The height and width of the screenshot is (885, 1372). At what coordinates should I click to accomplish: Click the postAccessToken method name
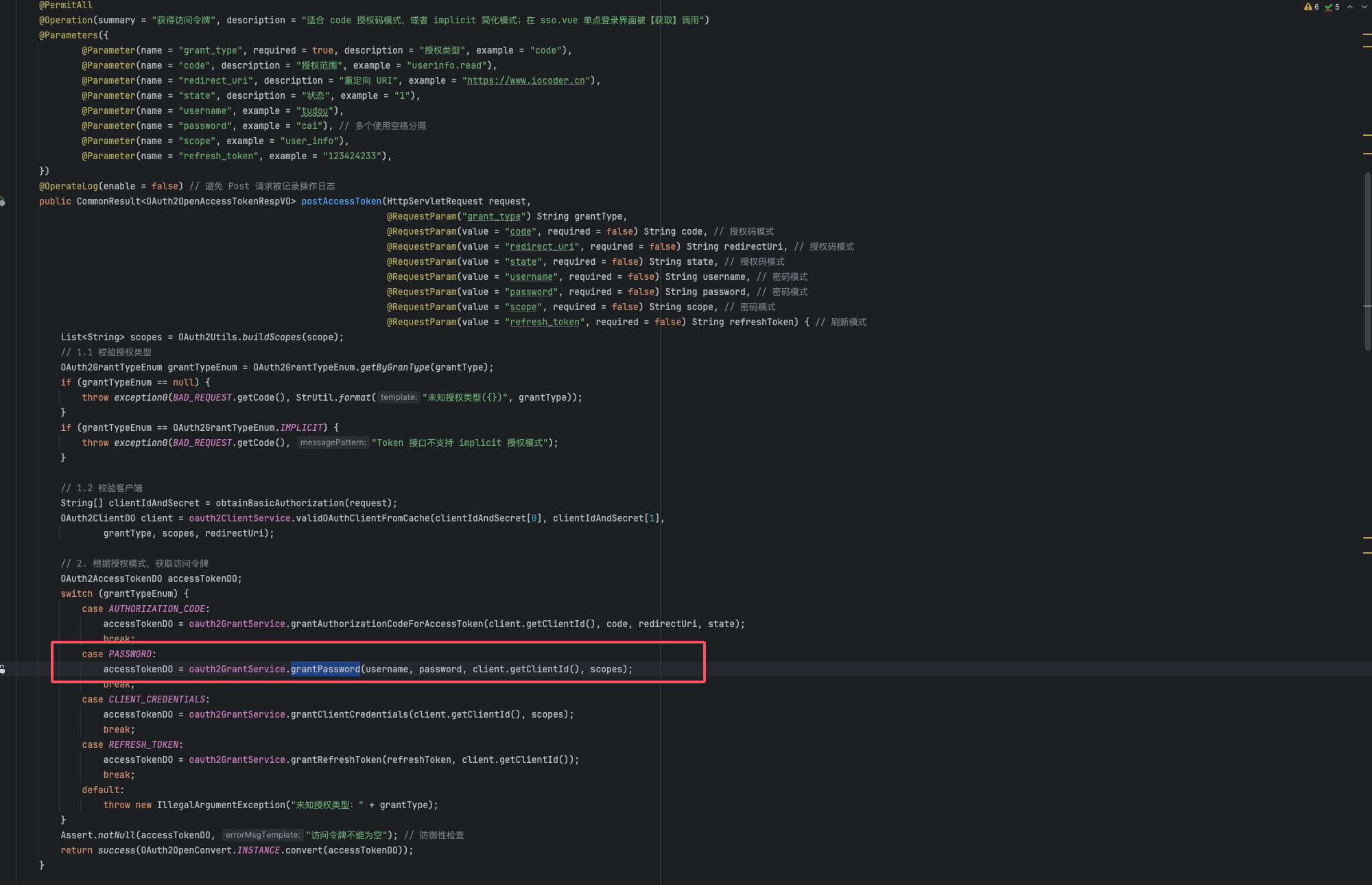pyautogui.click(x=341, y=202)
